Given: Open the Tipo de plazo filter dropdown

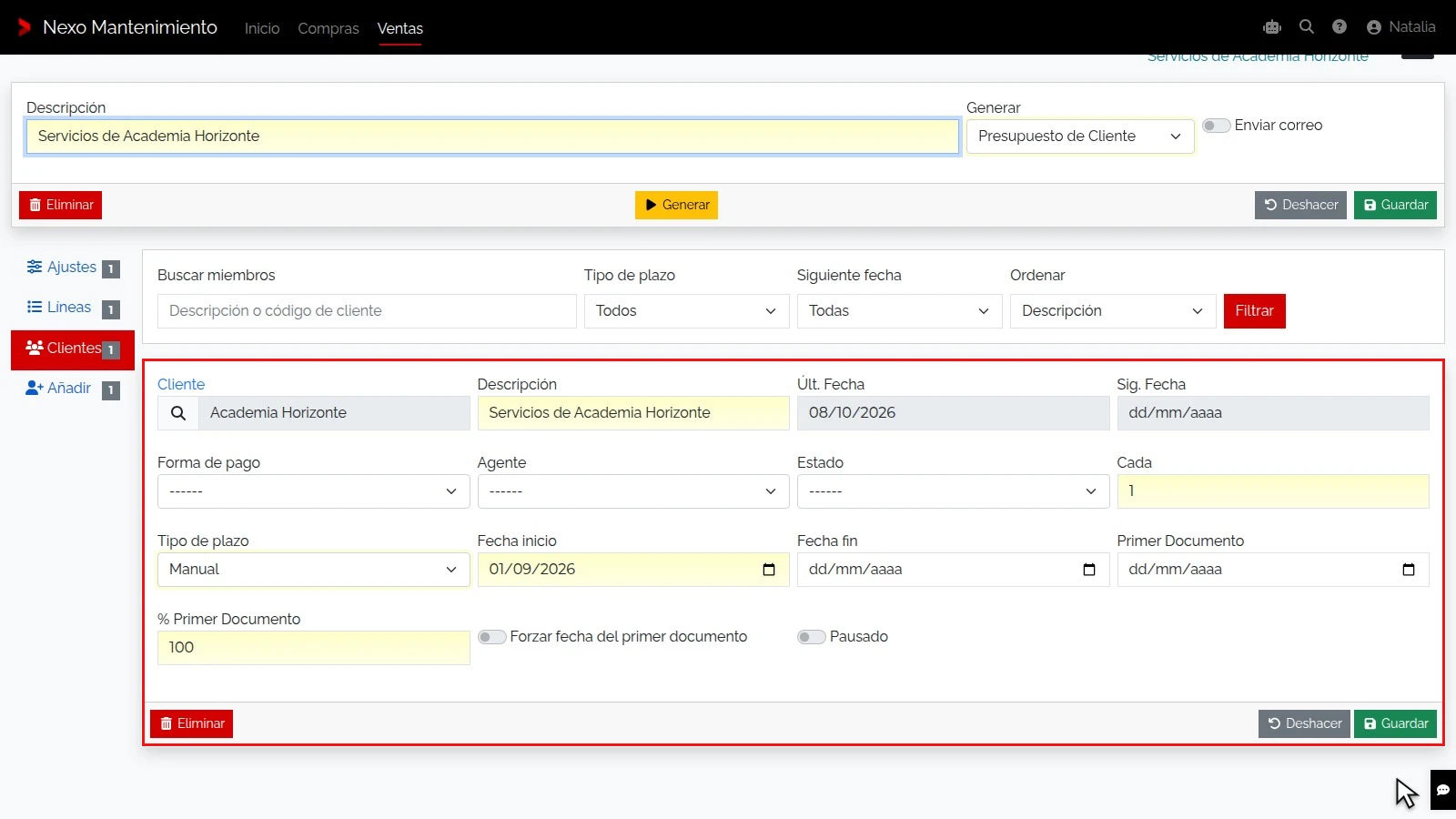Looking at the screenshot, I should 686,311.
